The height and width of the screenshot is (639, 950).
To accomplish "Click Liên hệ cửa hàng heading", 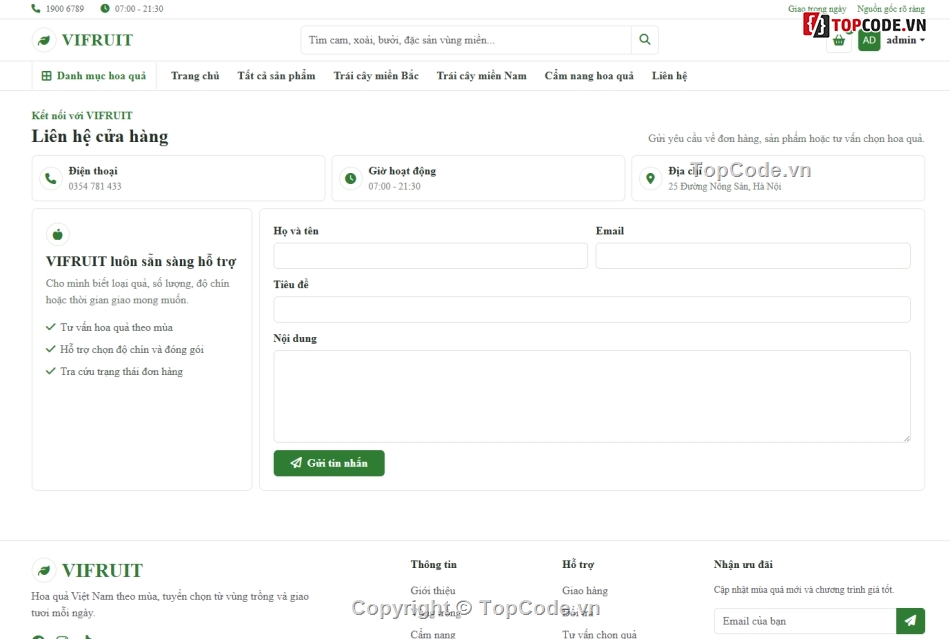I will click(100, 136).
